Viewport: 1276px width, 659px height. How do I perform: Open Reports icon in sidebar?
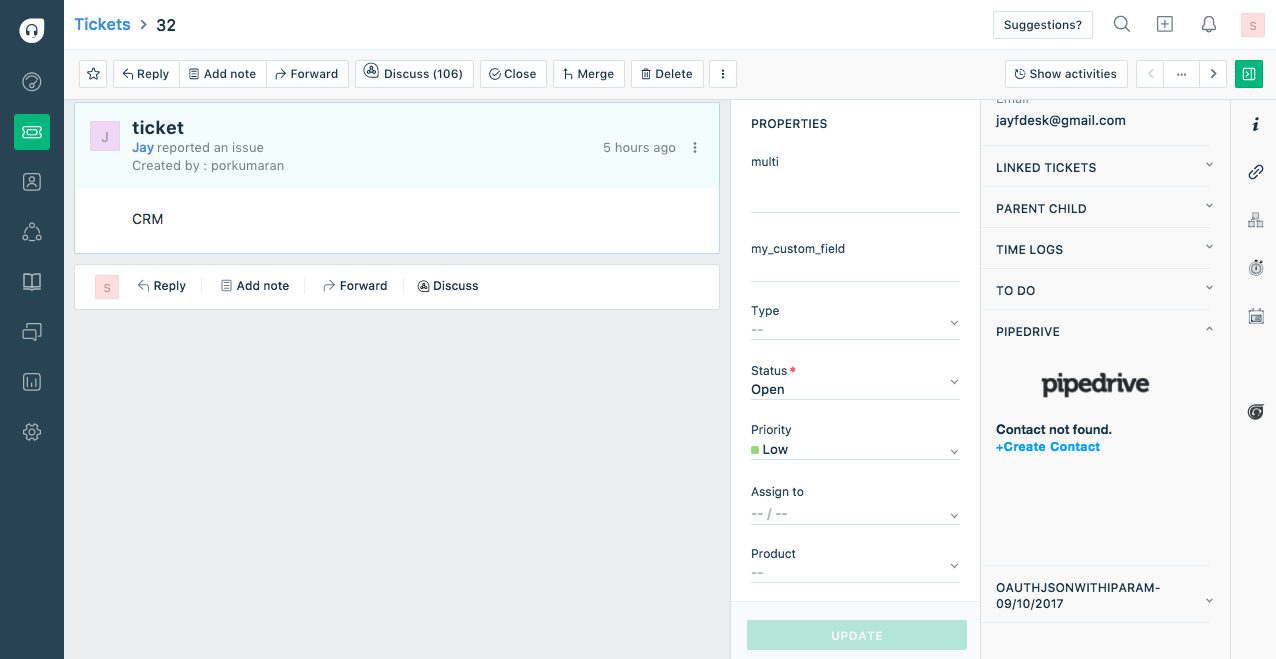click(x=32, y=382)
